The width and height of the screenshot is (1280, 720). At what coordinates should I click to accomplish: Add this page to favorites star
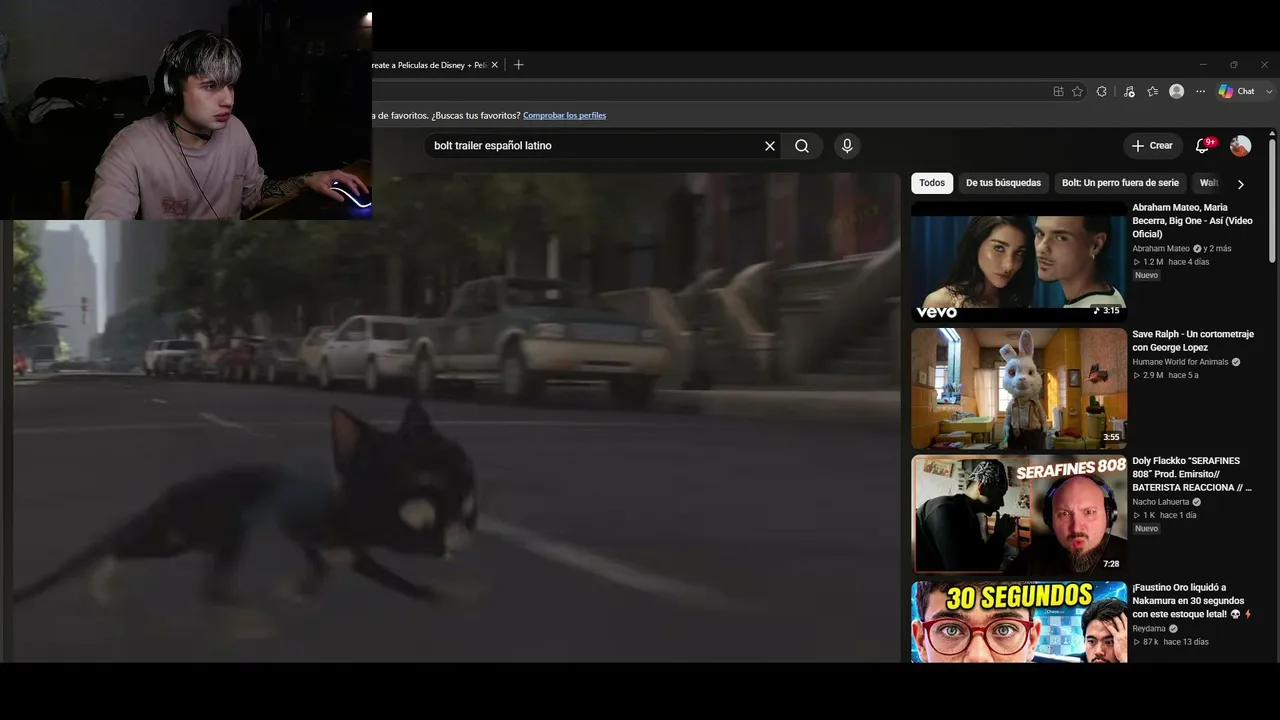pos(1077,91)
